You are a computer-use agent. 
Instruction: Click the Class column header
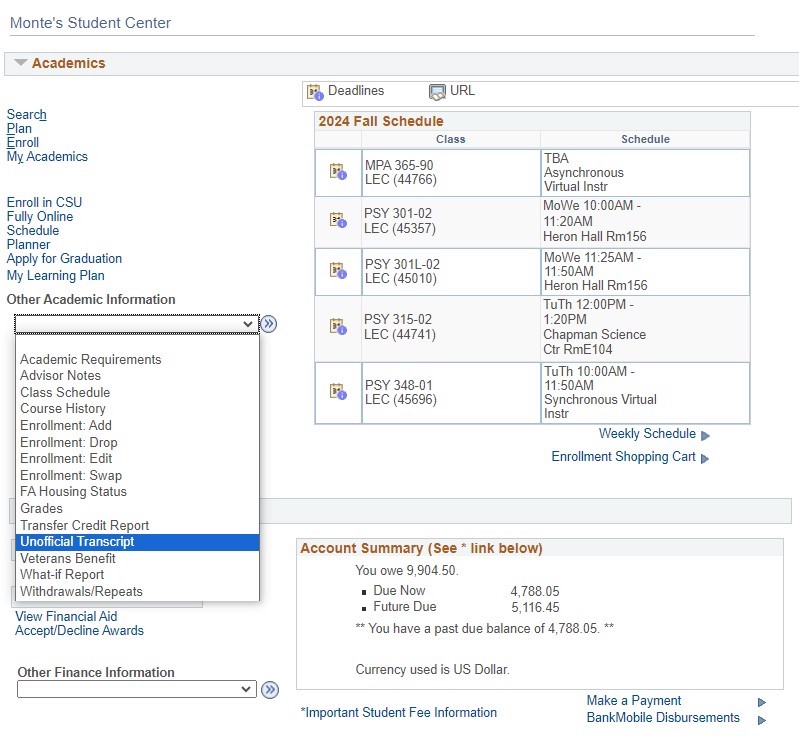point(450,139)
